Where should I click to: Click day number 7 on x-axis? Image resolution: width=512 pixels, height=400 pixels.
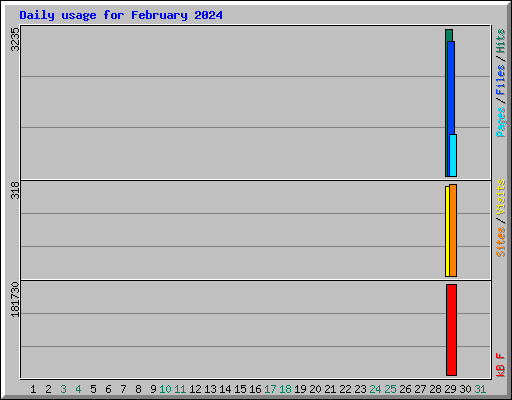(x=123, y=389)
